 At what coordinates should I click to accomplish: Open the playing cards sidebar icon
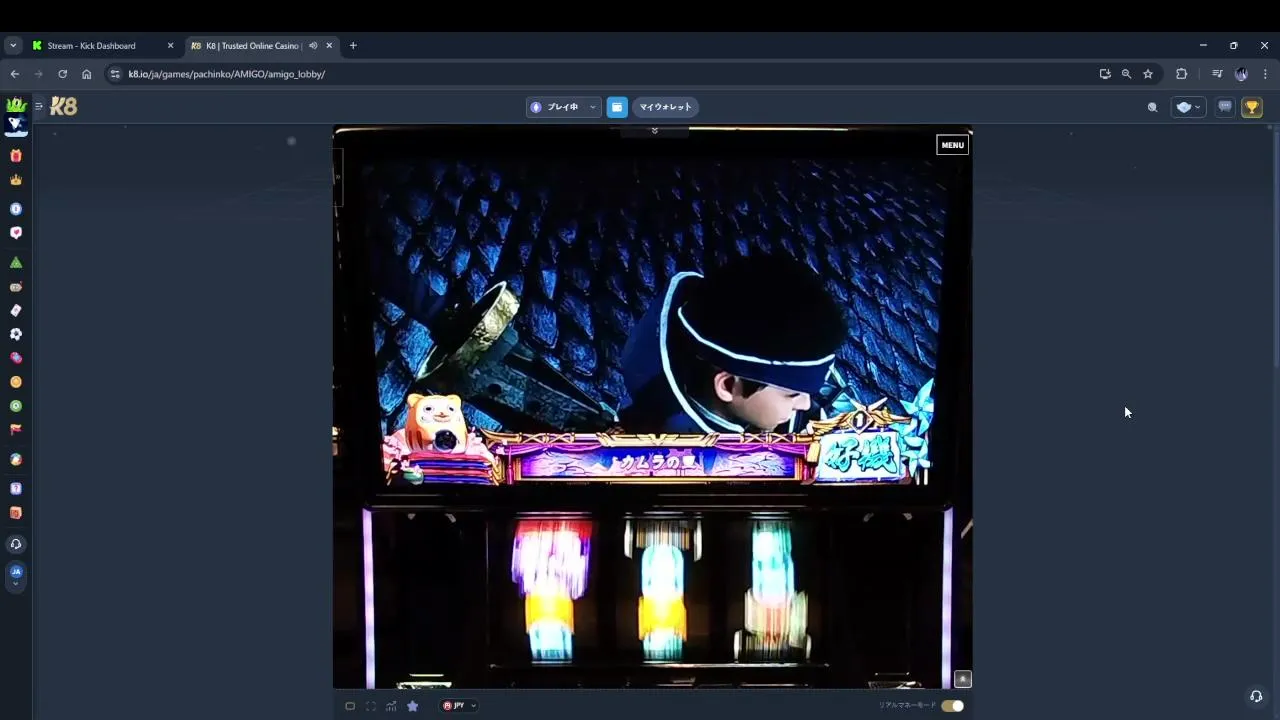pyautogui.click(x=16, y=310)
